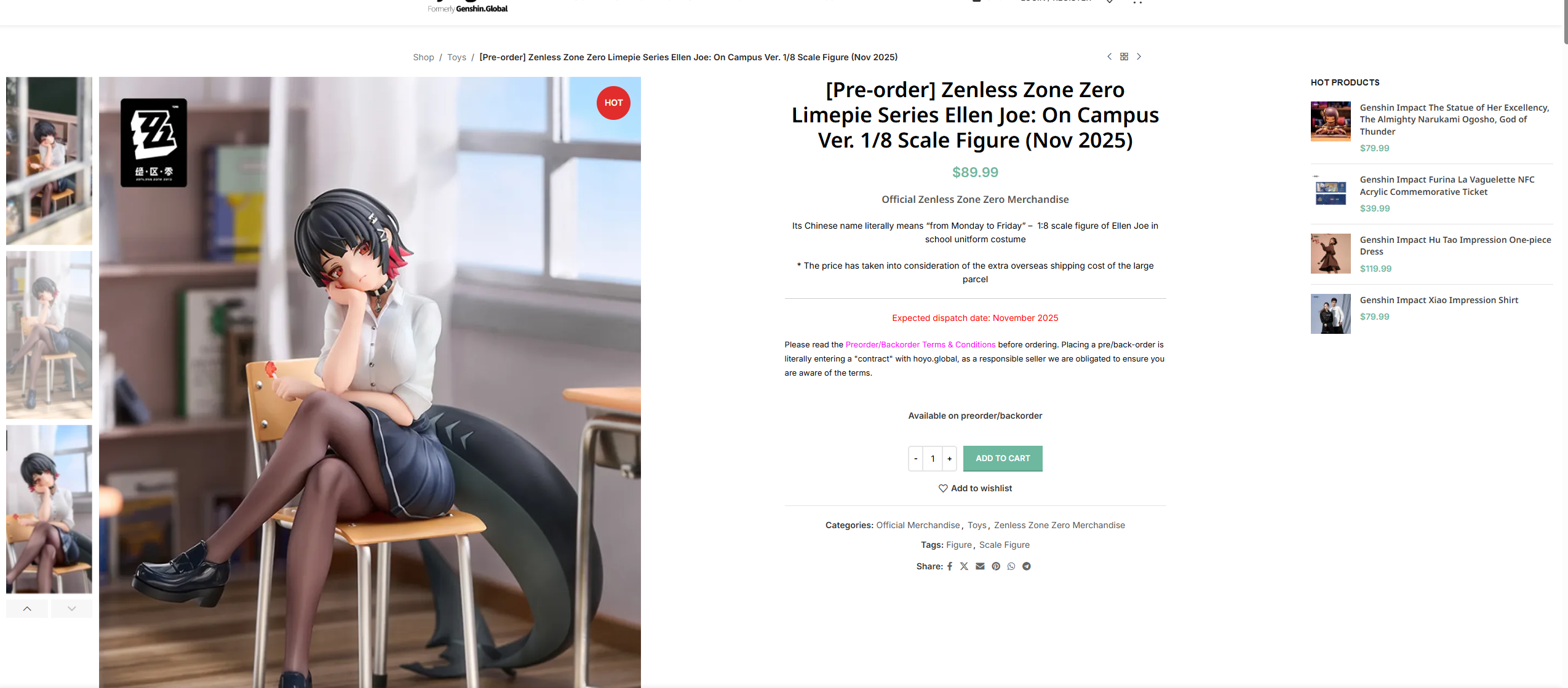
Task: Decrease quantity with minus button
Action: (x=916, y=459)
